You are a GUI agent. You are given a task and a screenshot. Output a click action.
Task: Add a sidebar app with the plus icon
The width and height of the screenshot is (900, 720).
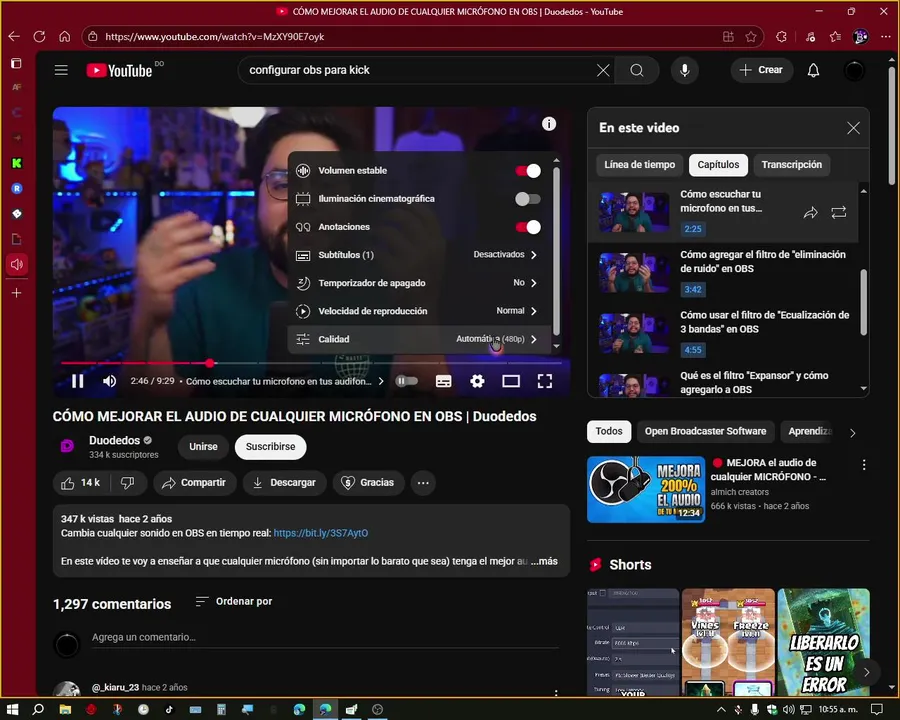click(17, 293)
